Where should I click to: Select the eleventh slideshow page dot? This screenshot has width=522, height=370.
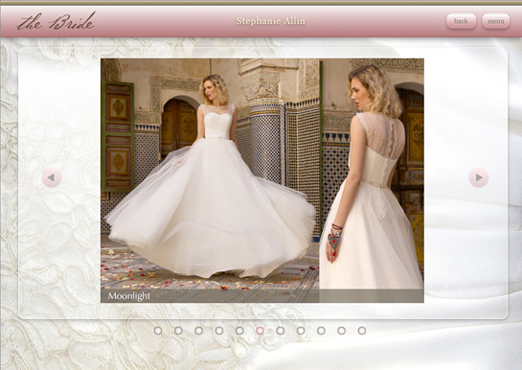click(x=362, y=331)
